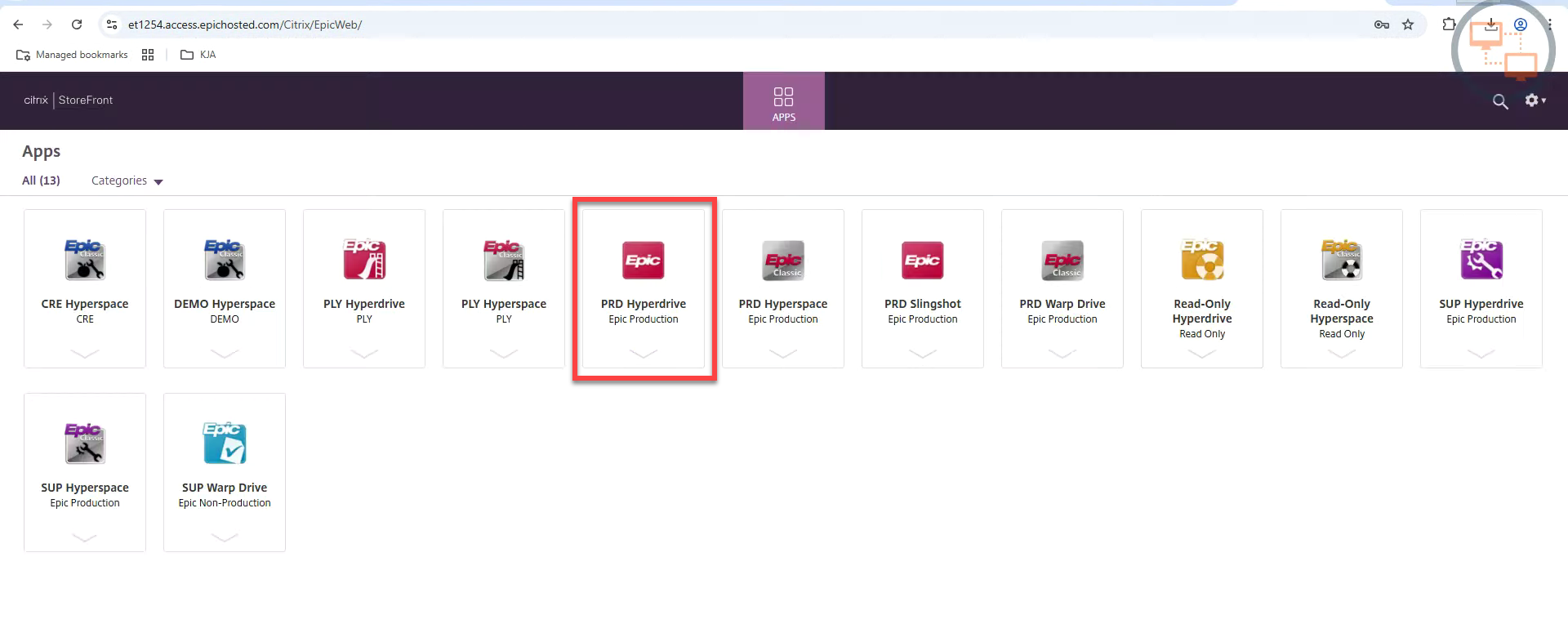This screenshot has width=1568, height=624.
Task: Click the Read-Only Hyperspace app name
Action: 1342,311
